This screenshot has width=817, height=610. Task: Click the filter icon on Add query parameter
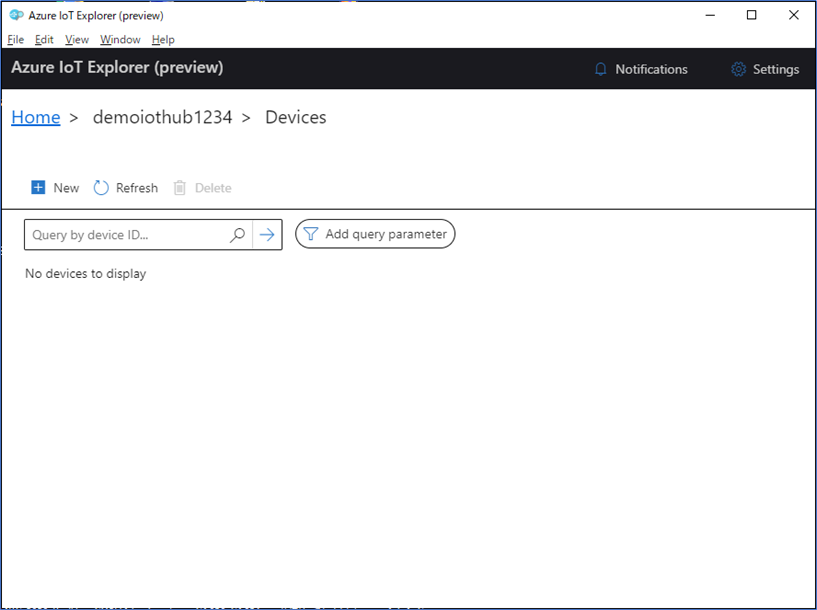(313, 234)
